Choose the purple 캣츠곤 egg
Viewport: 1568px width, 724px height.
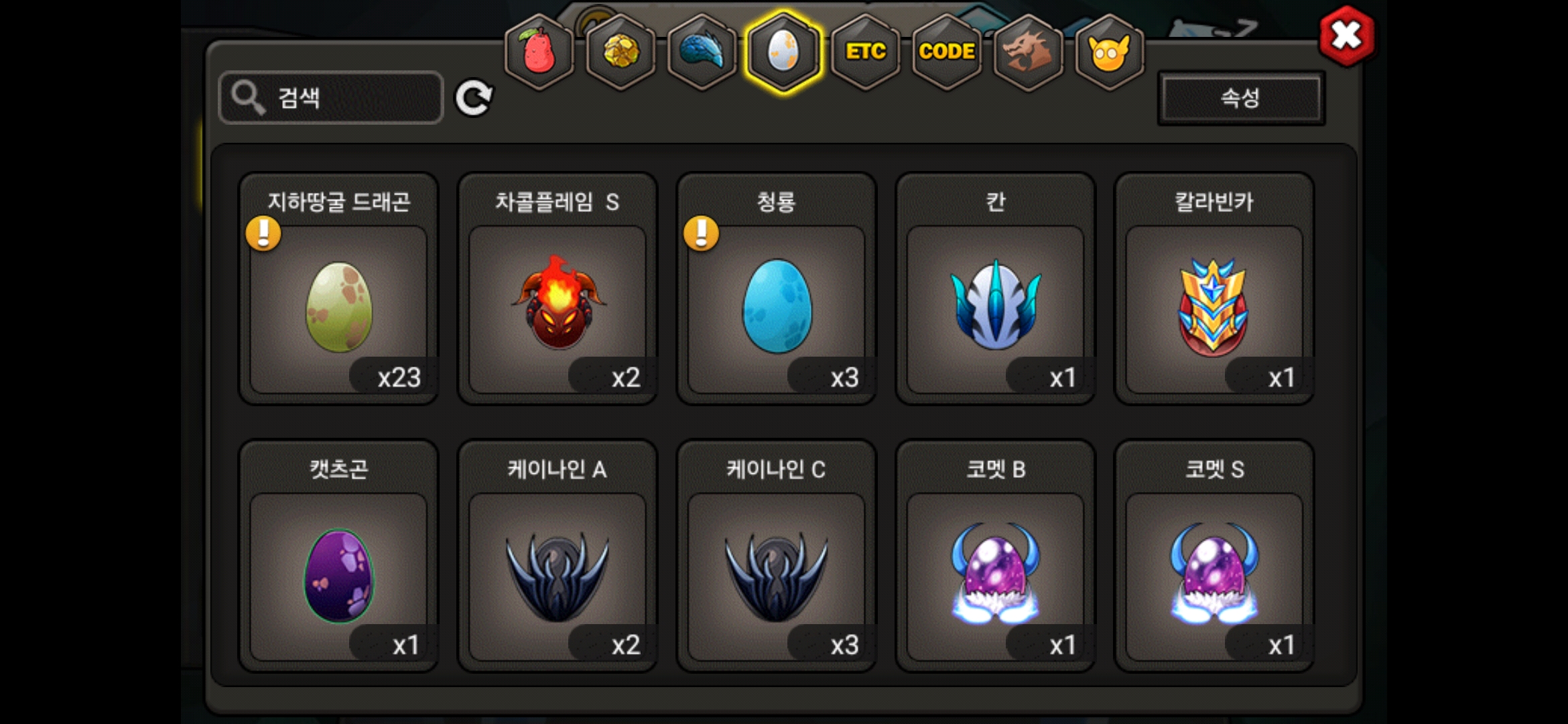point(338,556)
